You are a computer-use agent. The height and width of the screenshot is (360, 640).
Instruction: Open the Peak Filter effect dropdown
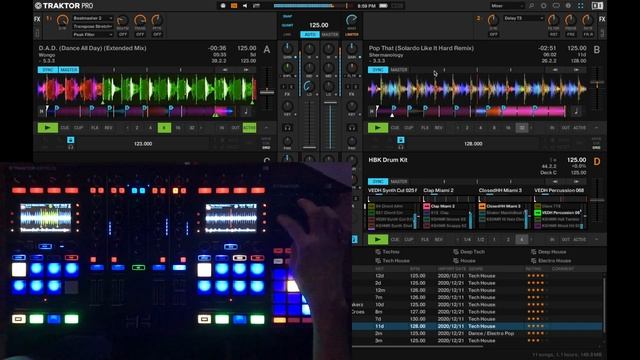93,35
